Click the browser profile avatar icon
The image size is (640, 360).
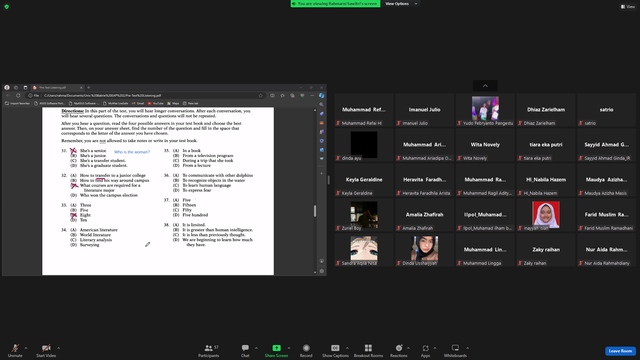click(x=7, y=87)
